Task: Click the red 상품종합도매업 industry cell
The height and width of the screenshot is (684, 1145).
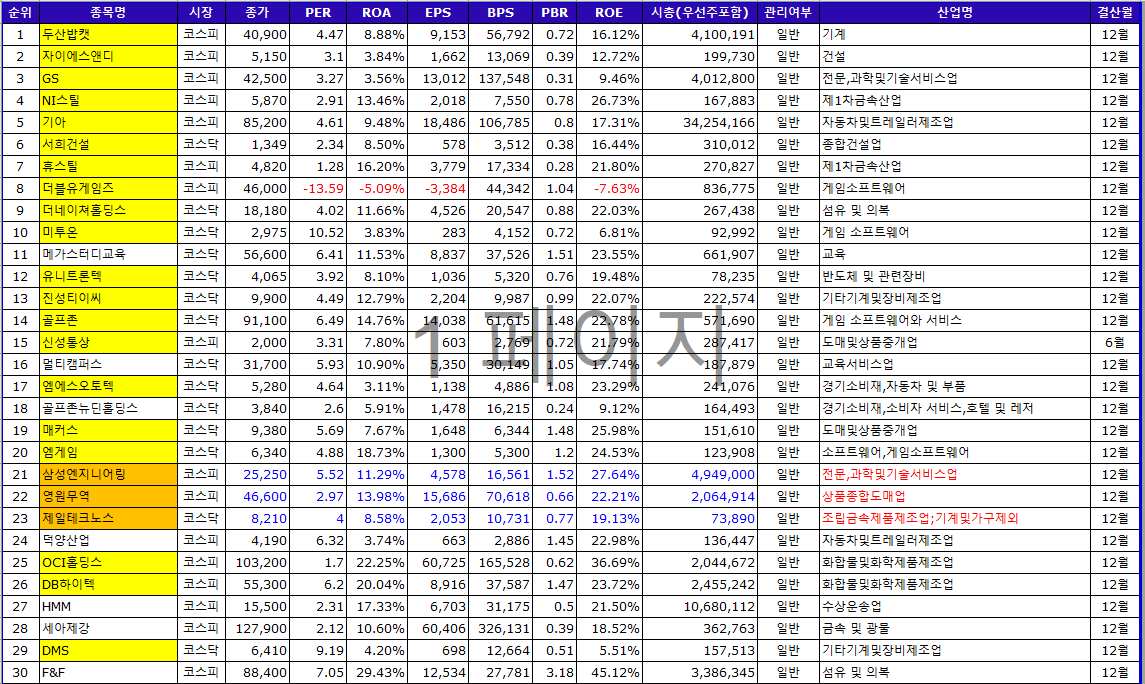Action: click(954, 496)
